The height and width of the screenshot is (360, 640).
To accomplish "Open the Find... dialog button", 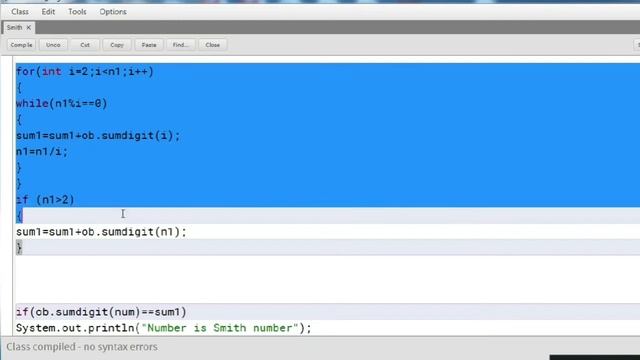I will point(180,45).
